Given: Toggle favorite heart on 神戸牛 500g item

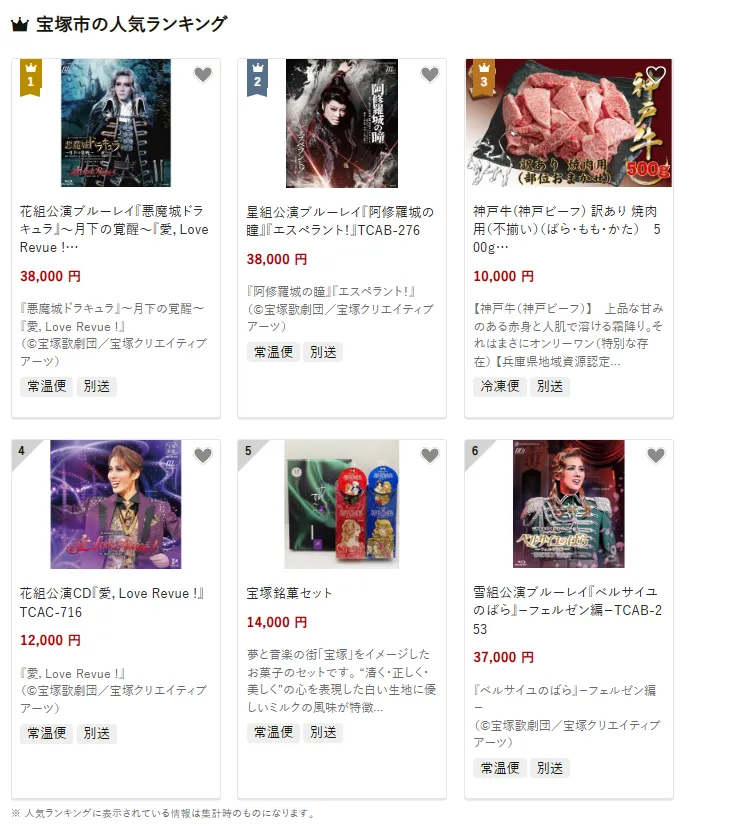Looking at the screenshot, I should pyautogui.click(x=656, y=75).
